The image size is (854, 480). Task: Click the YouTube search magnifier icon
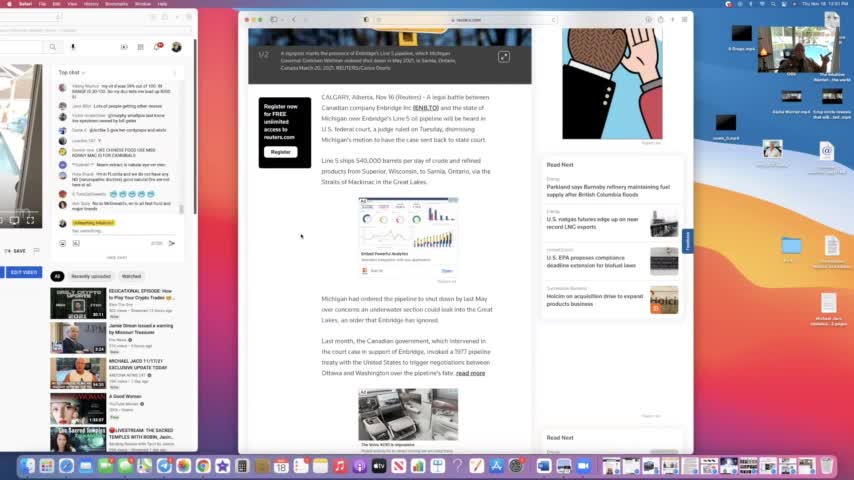(x=53, y=47)
